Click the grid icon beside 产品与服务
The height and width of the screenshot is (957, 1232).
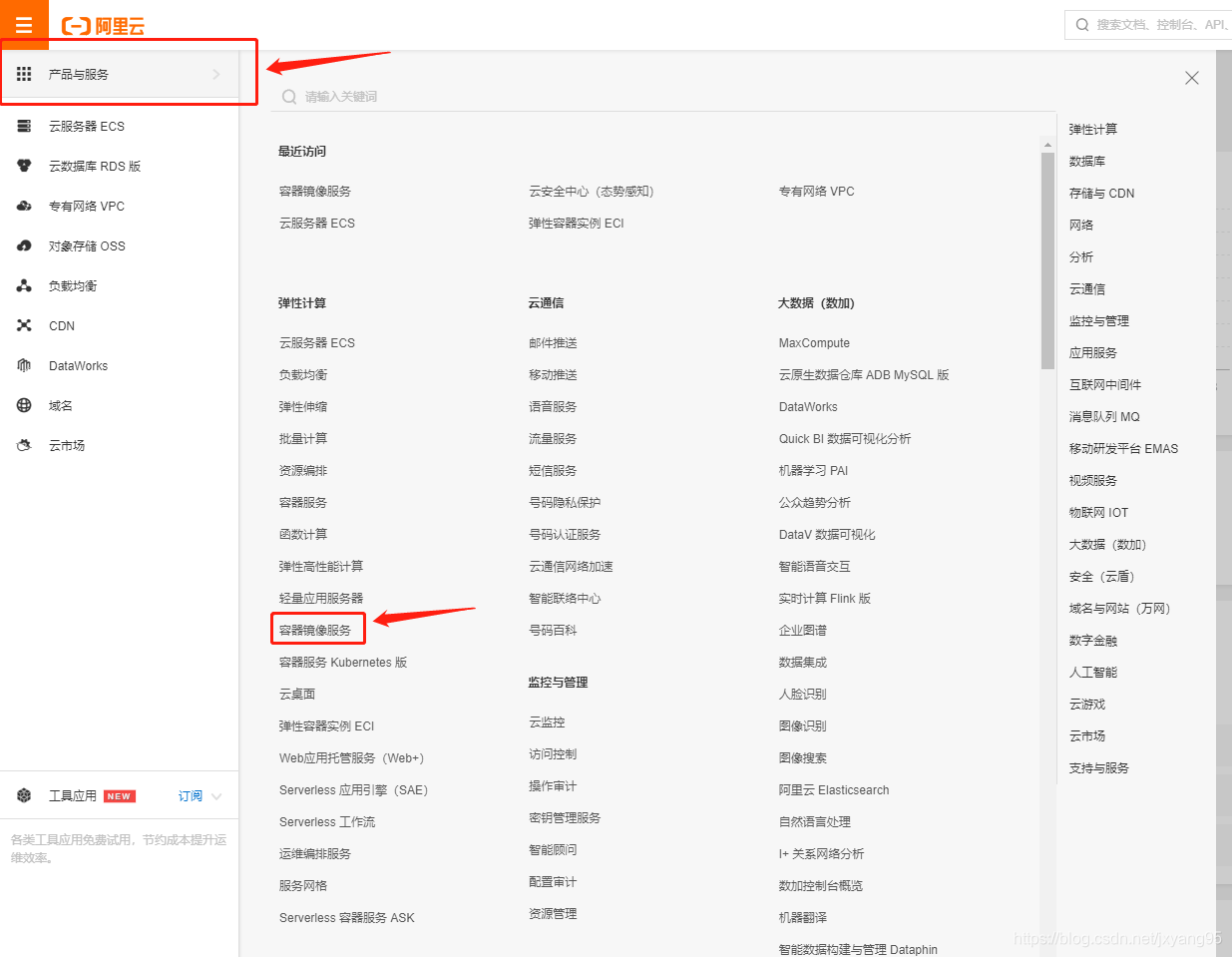[24, 74]
